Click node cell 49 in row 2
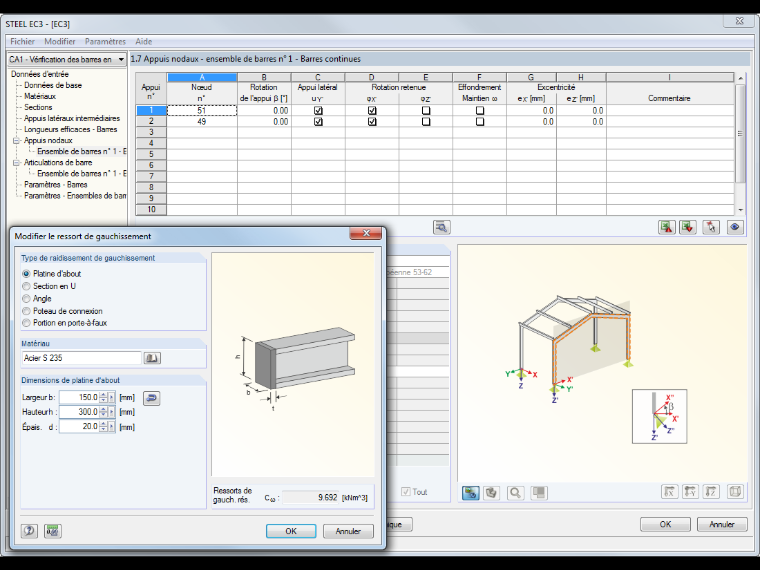Viewport: 760px width, 570px height. pyautogui.click(x=202, y=122)
